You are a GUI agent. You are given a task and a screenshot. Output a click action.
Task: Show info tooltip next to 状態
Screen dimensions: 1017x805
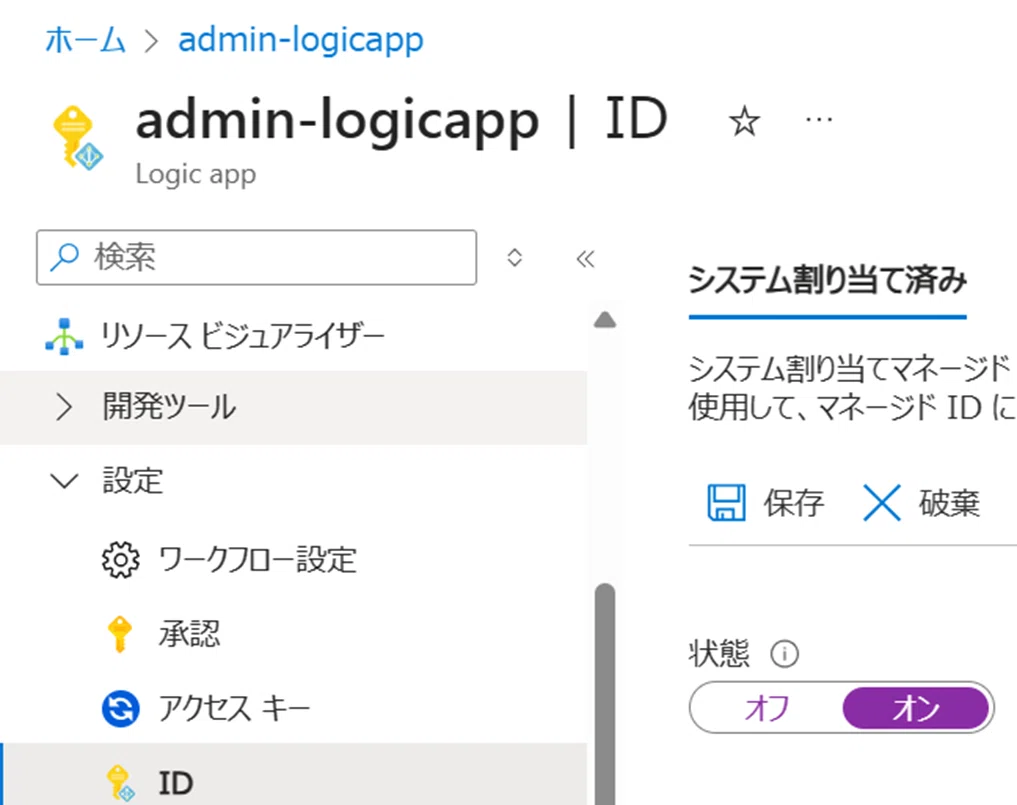coord(784,654)
